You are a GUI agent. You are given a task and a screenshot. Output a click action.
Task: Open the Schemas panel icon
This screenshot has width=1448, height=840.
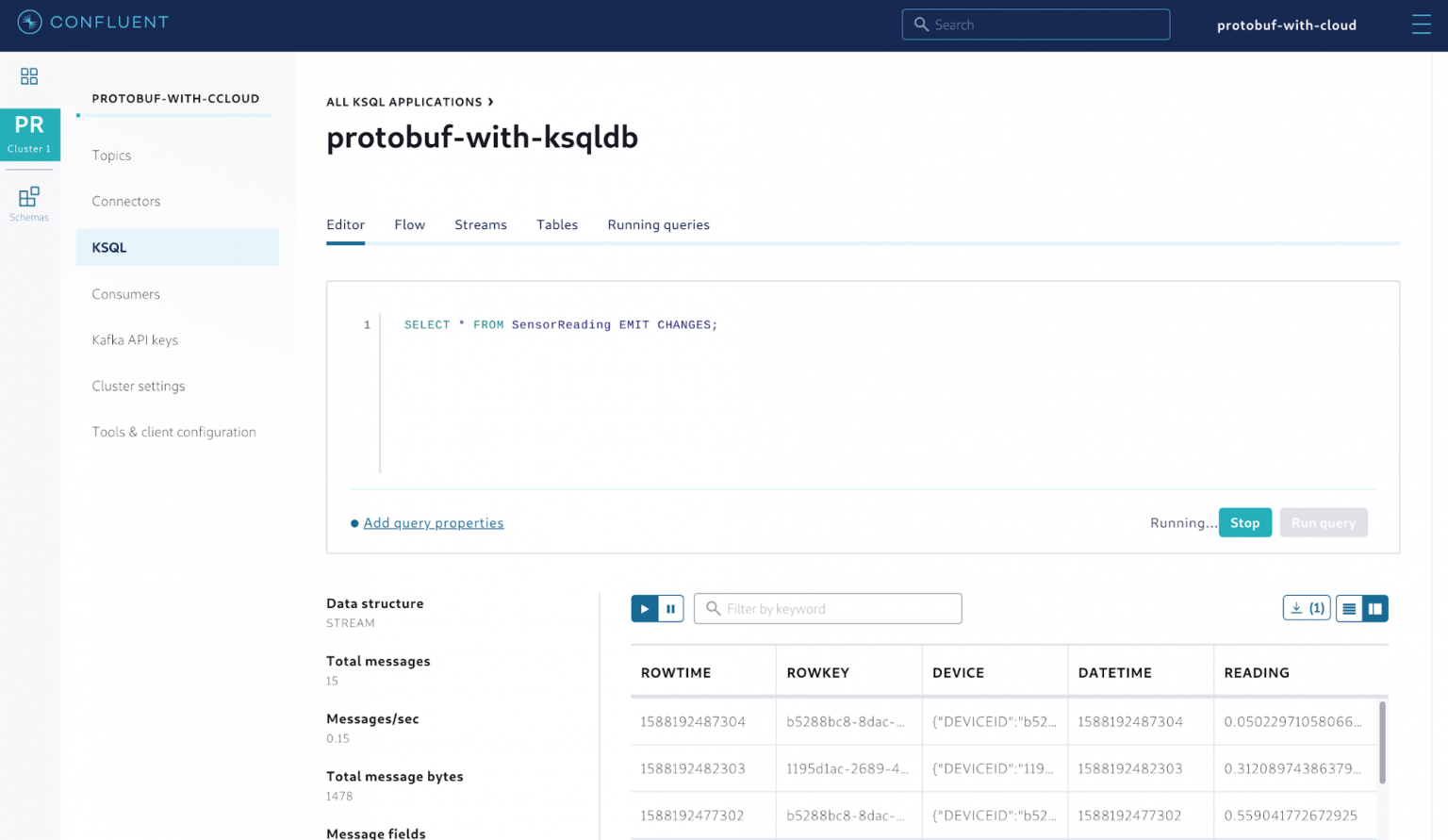click(x=29, y=202)
